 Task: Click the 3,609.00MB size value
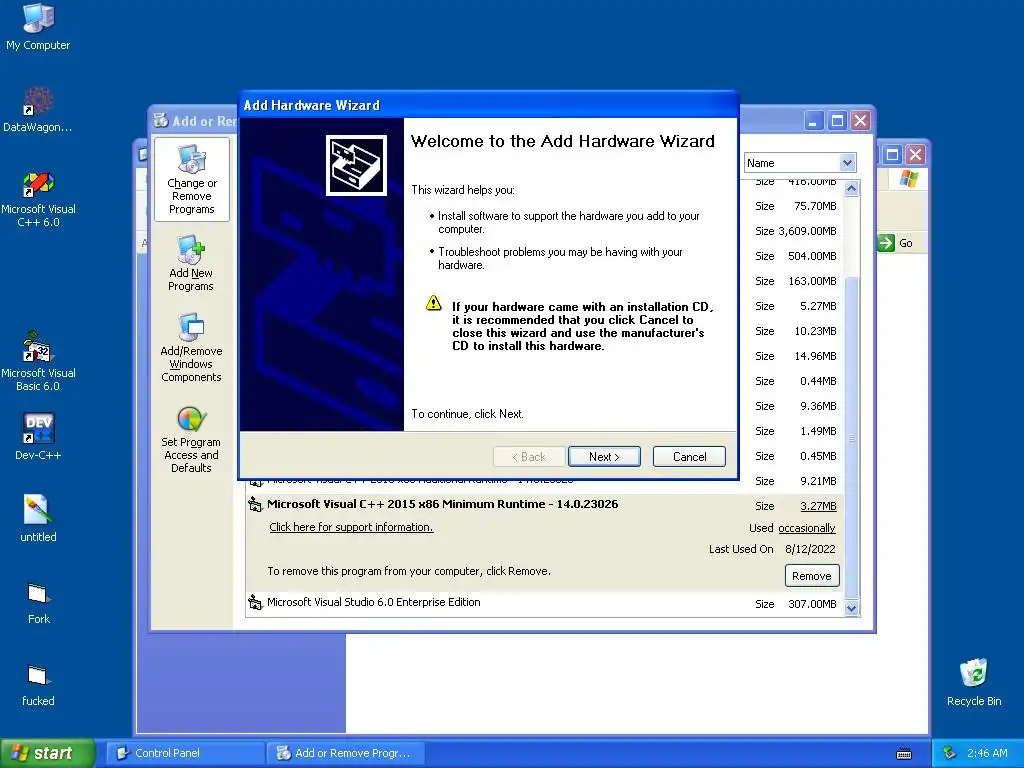tap(807, 231)
